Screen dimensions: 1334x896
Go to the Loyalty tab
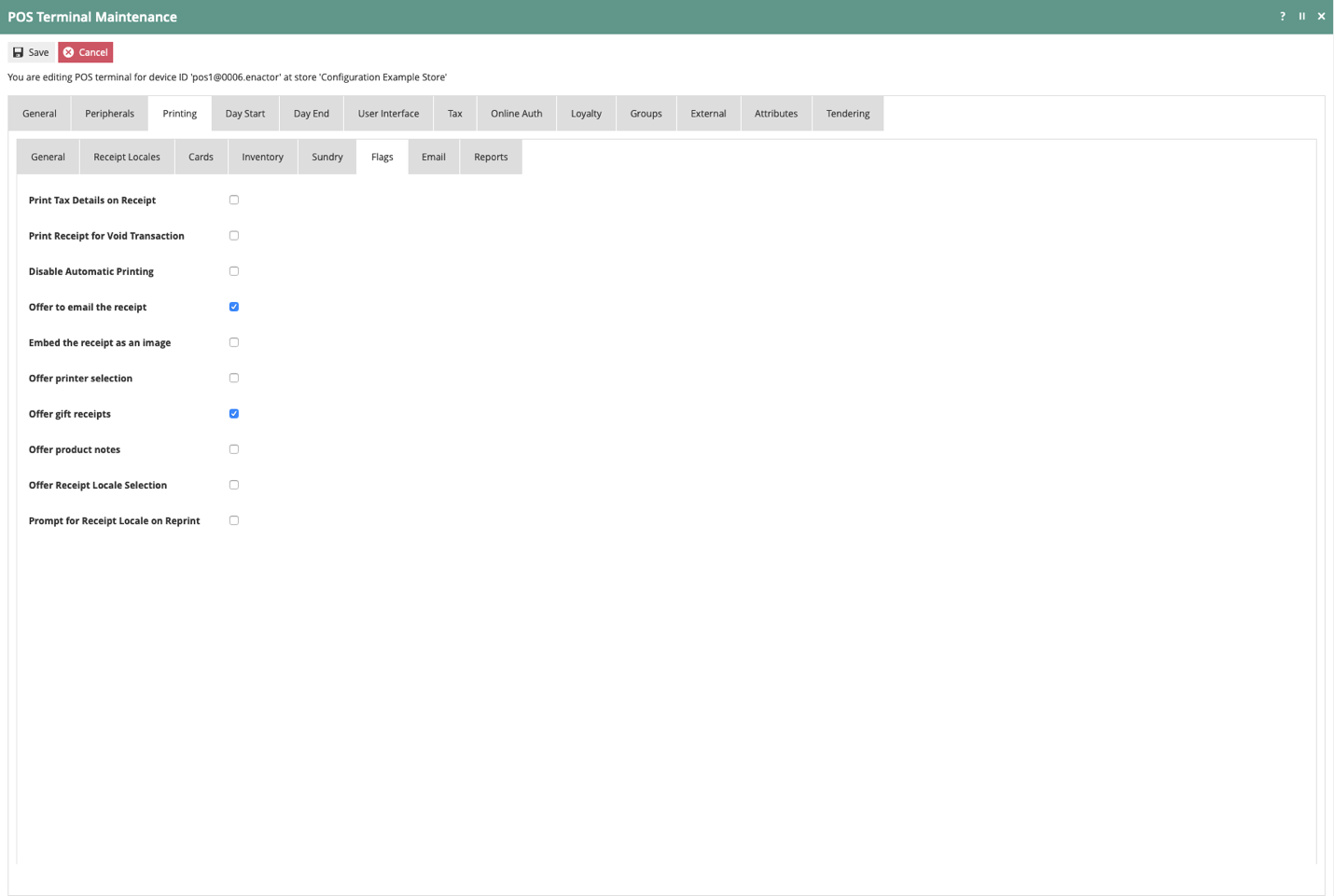click(586, 114)
